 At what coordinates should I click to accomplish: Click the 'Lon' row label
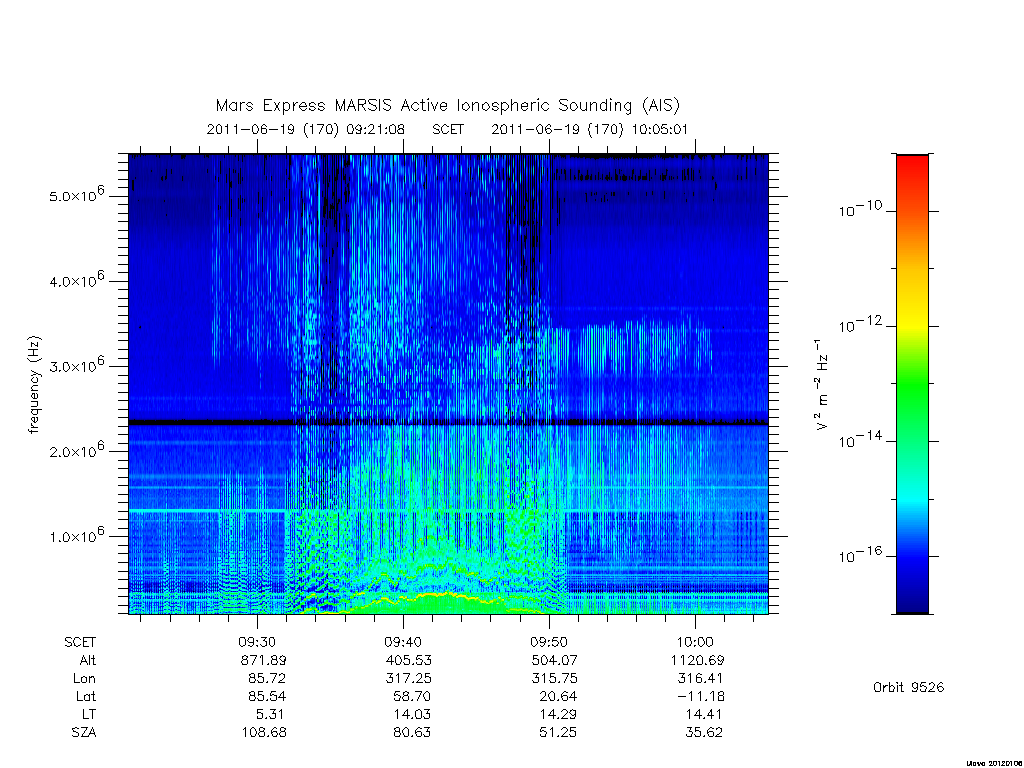point(84,679)
